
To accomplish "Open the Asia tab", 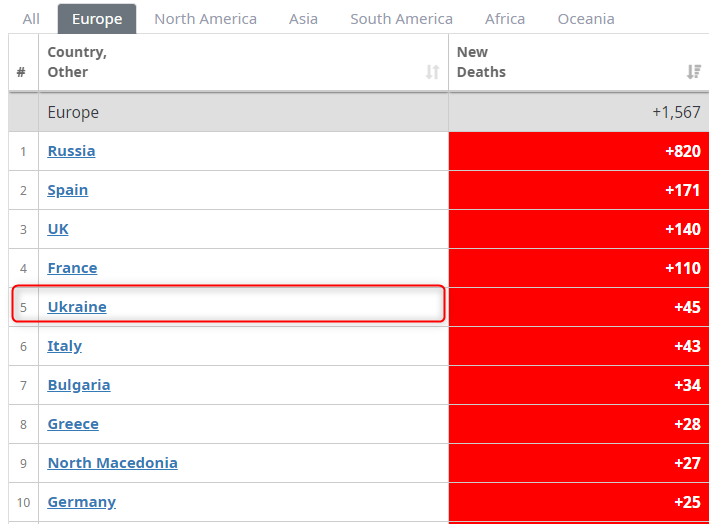I will tap(304, 19).
